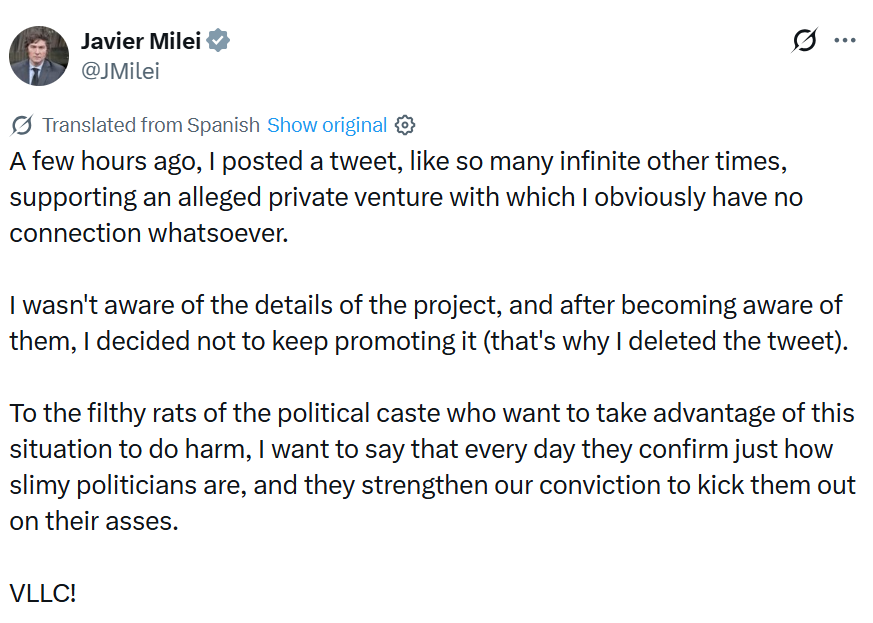This screenshot has width=873, height=623.
Task: Open @JMilei's profile via the handle
Action: [x=121, y=71]
